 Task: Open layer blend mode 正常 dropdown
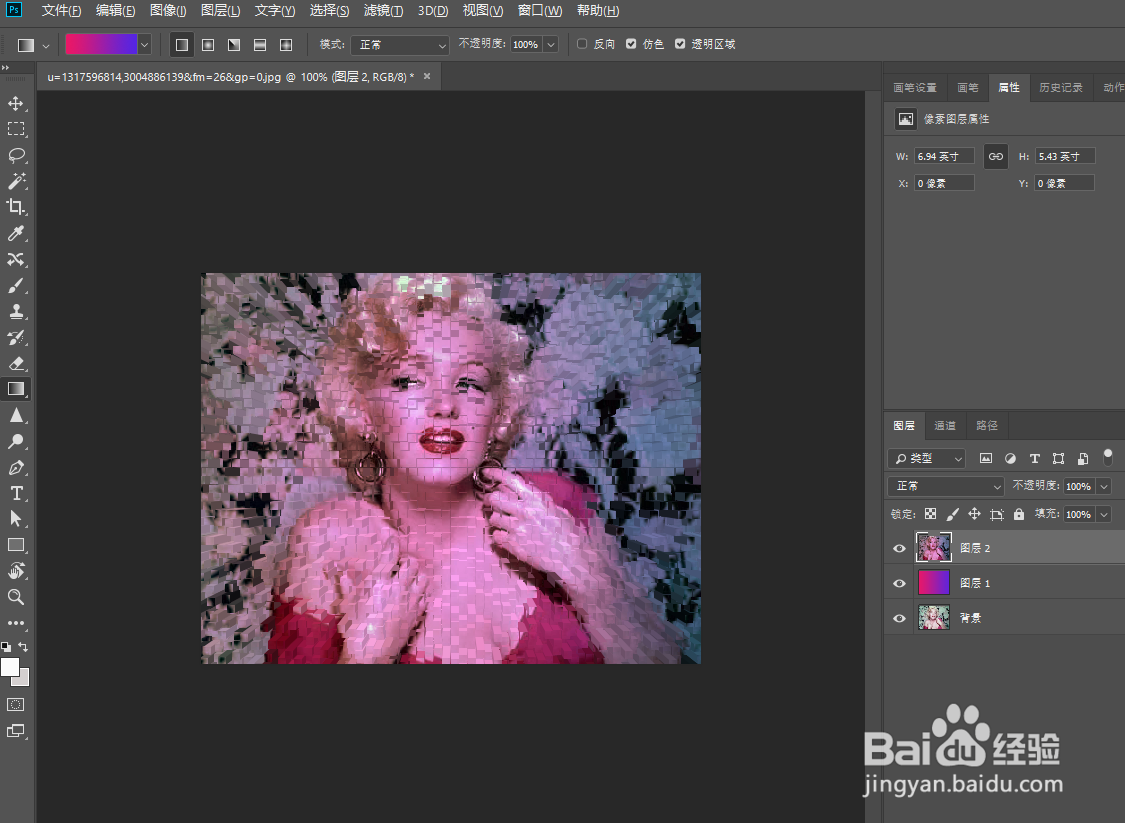tap(946, 486)
